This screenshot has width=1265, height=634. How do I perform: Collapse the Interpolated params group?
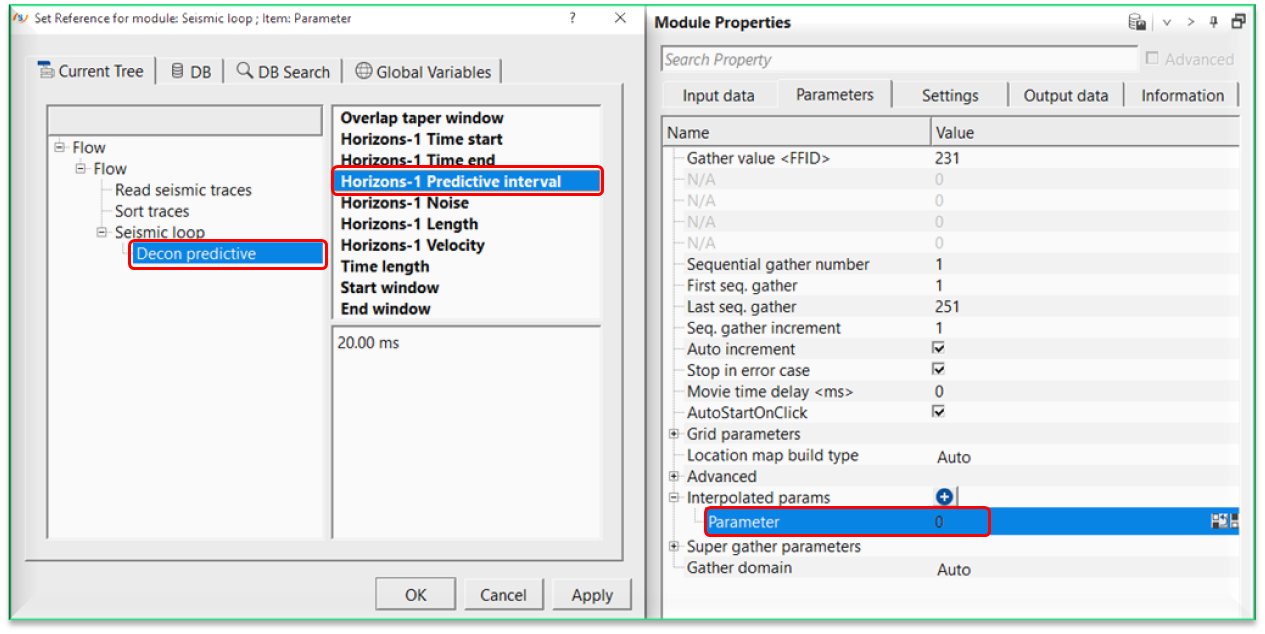pos(674,497)
